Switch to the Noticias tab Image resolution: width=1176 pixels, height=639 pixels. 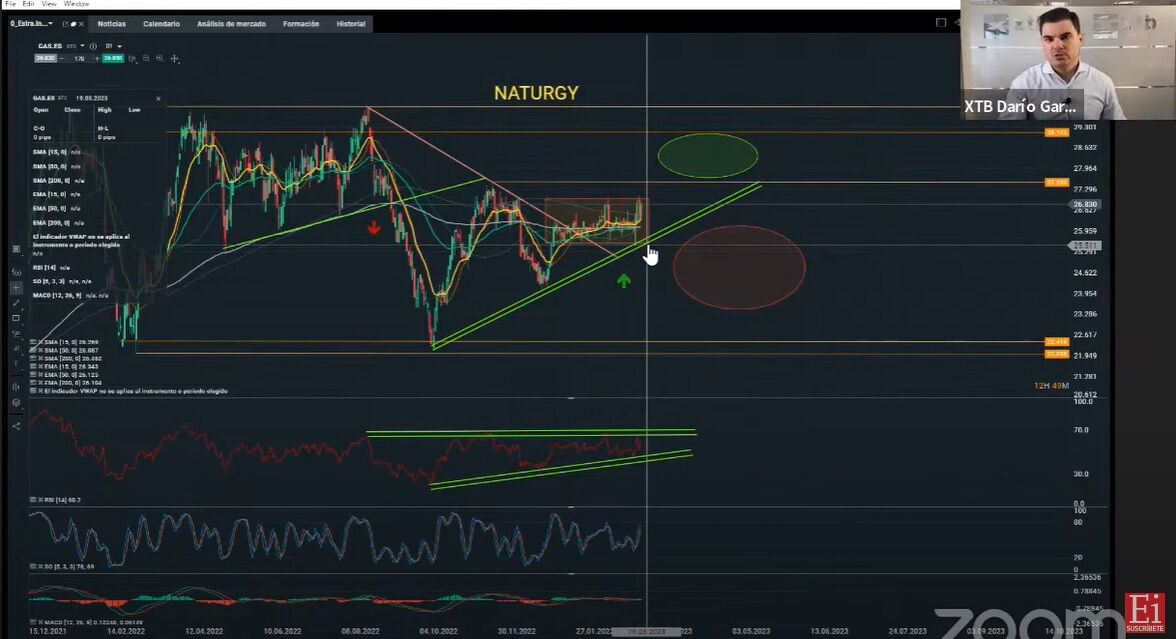112,24
